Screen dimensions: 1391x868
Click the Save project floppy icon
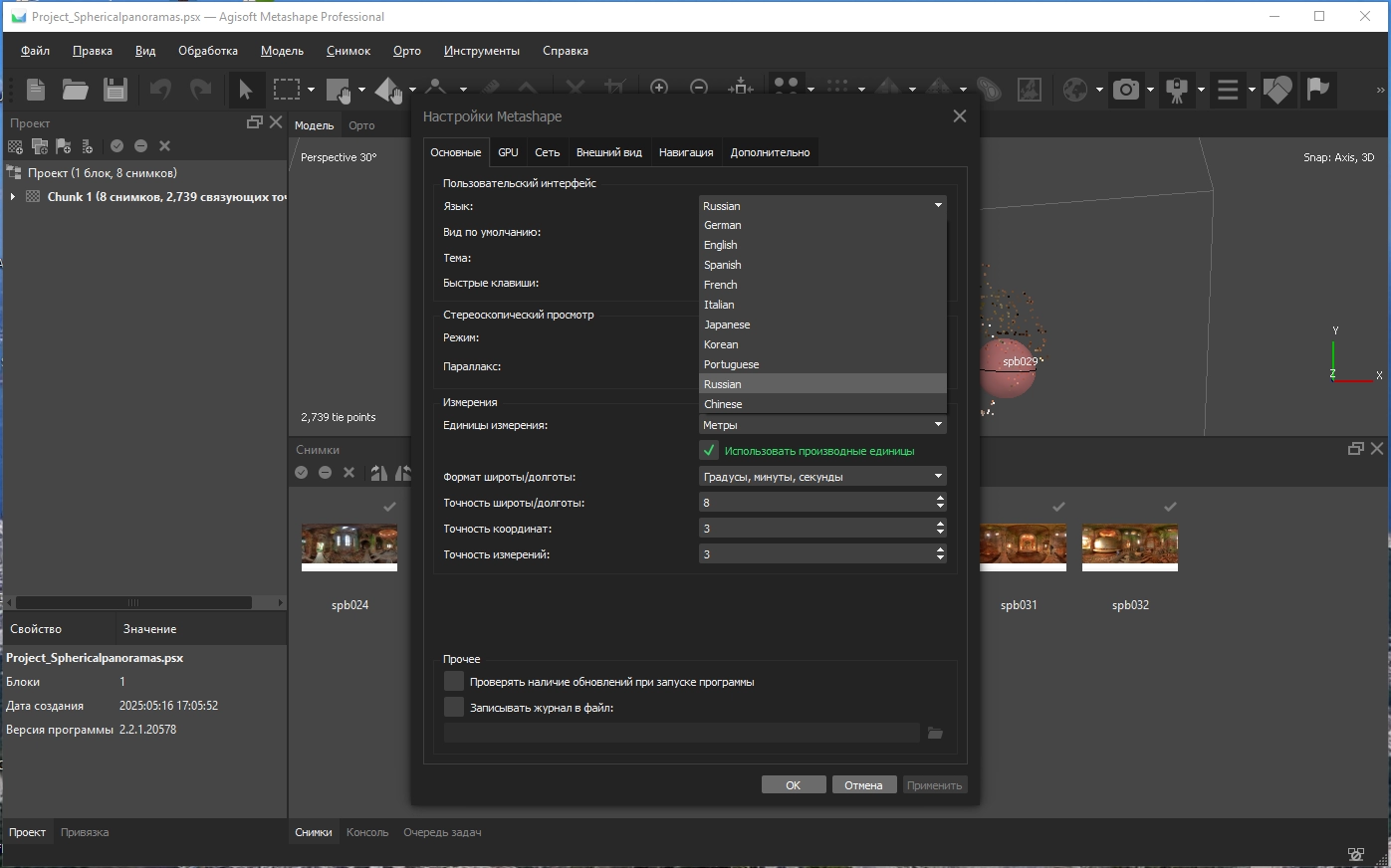click(x=116, y=90)
